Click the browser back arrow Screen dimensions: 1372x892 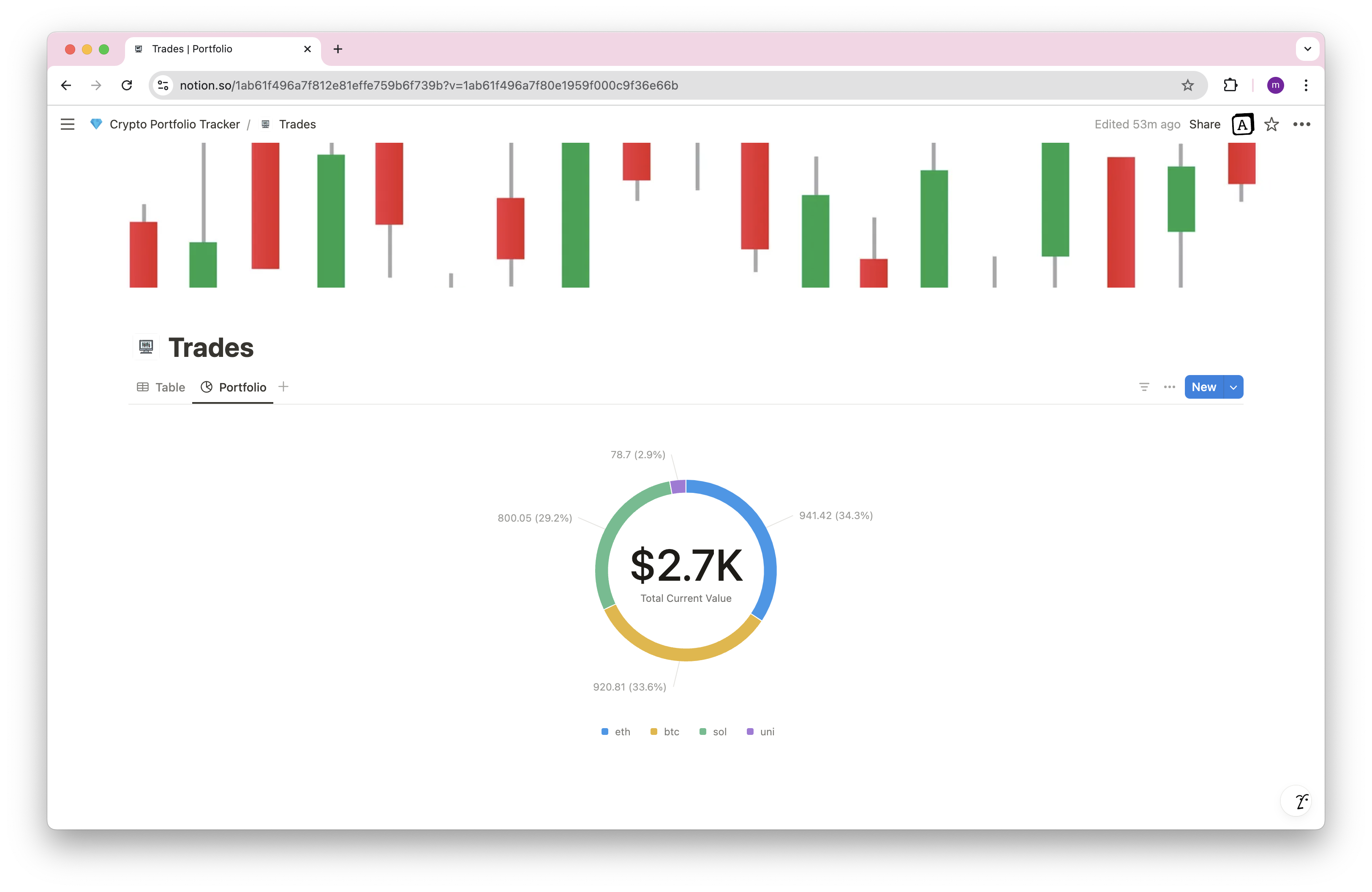pyautogui.click(x=66, y=85)
